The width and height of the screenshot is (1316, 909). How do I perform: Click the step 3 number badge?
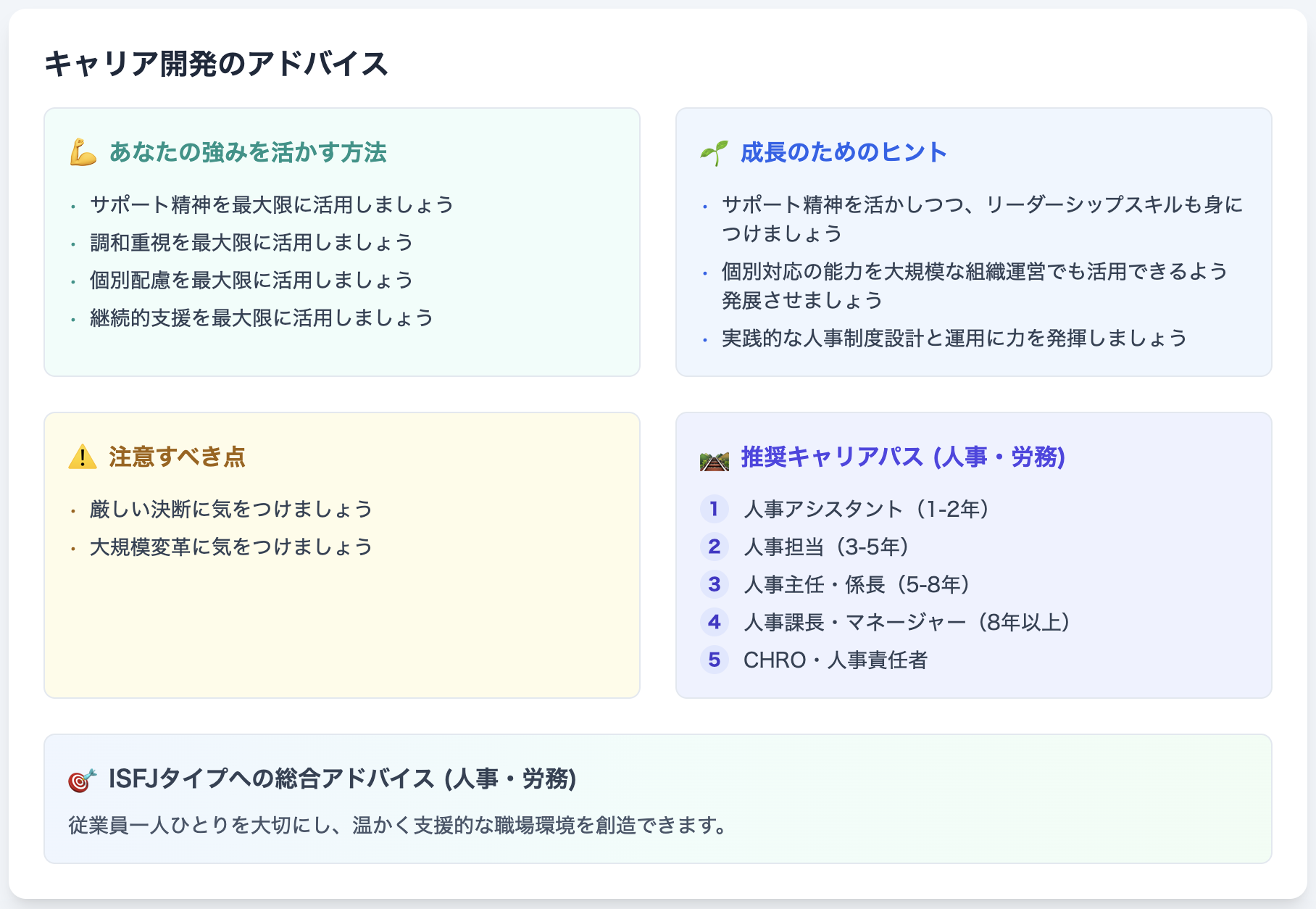[714, 584]
